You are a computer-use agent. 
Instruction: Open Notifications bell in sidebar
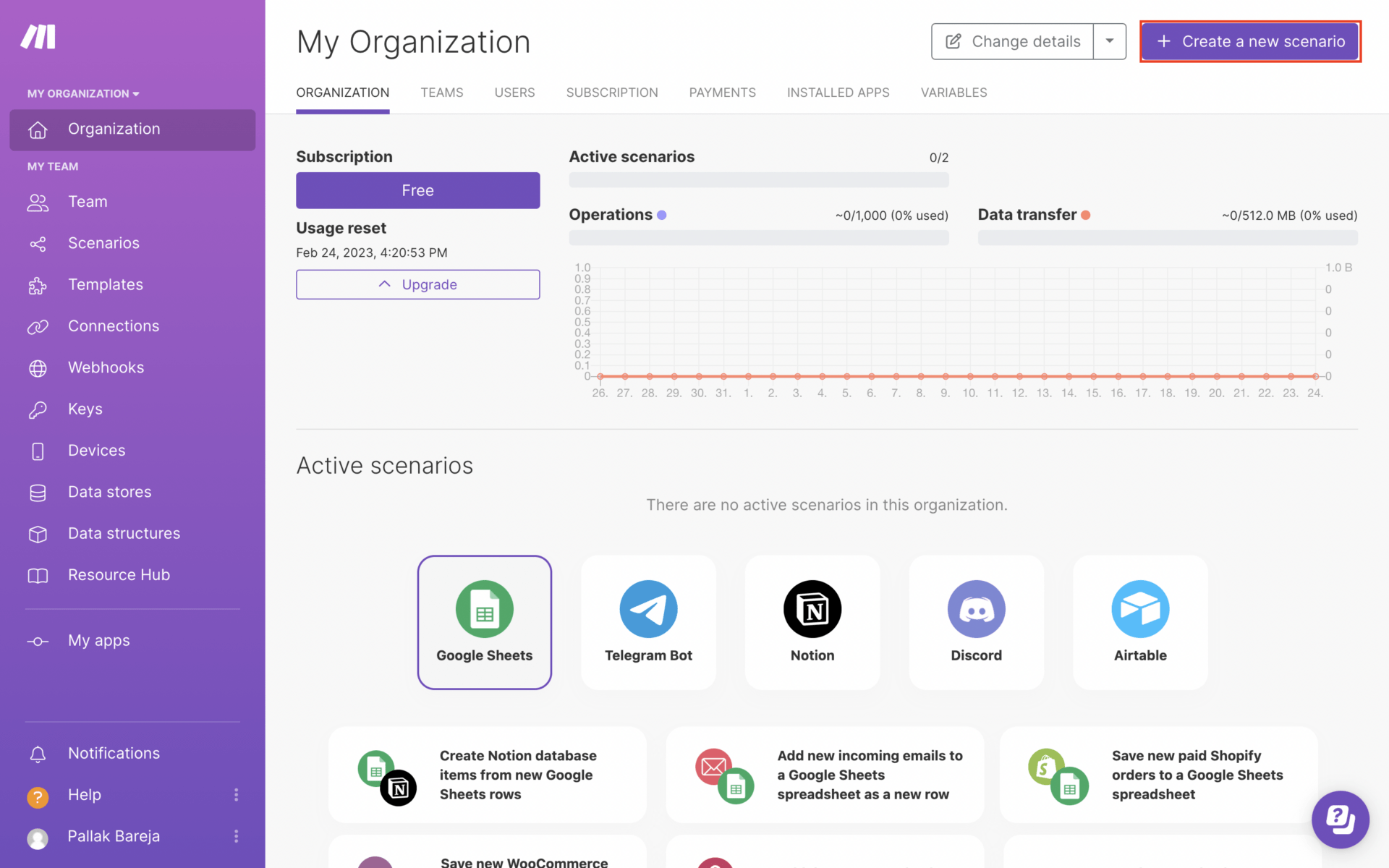pyautogui.click(x=38, y=754)
